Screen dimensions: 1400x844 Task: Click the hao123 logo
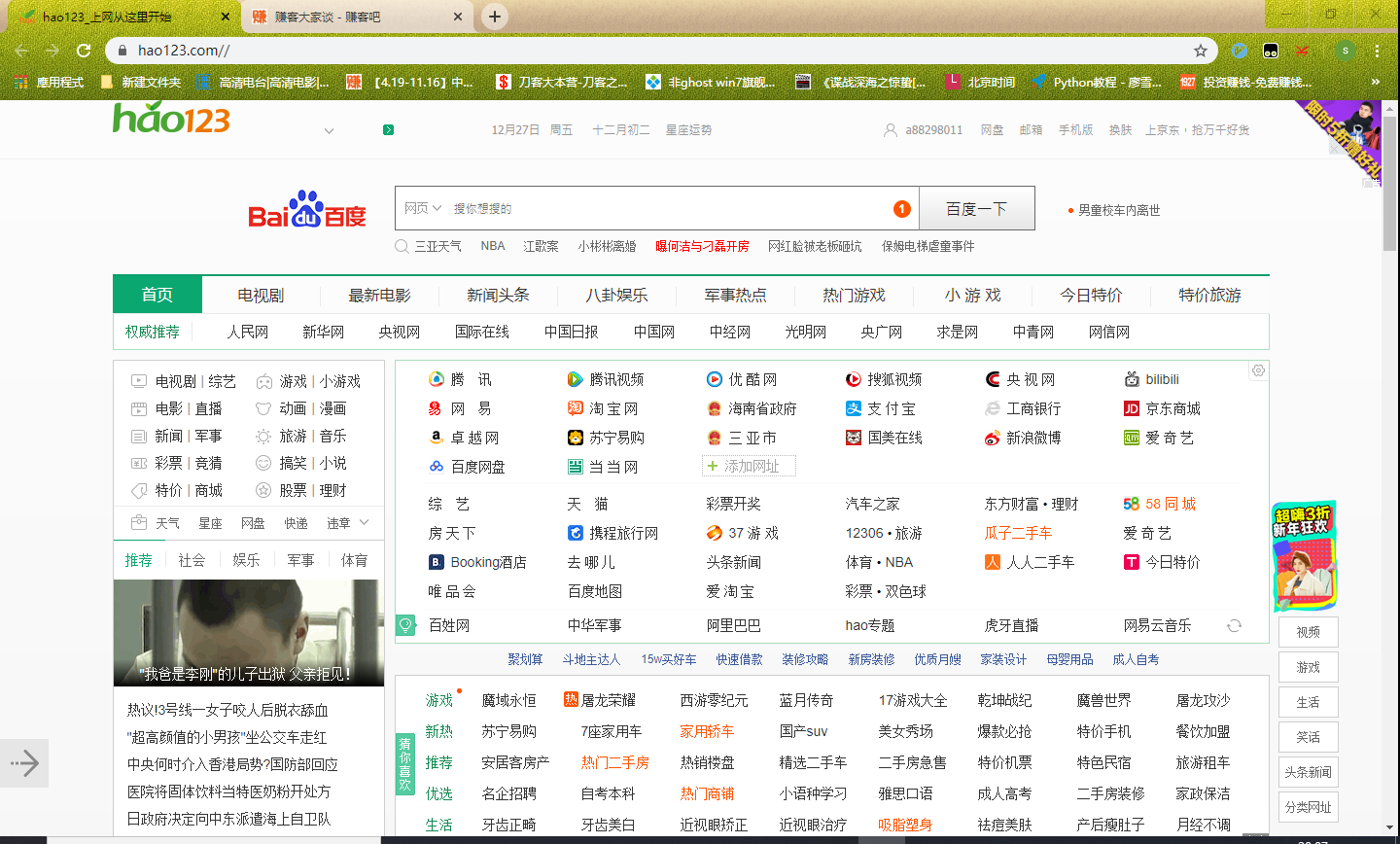(171, 119)
